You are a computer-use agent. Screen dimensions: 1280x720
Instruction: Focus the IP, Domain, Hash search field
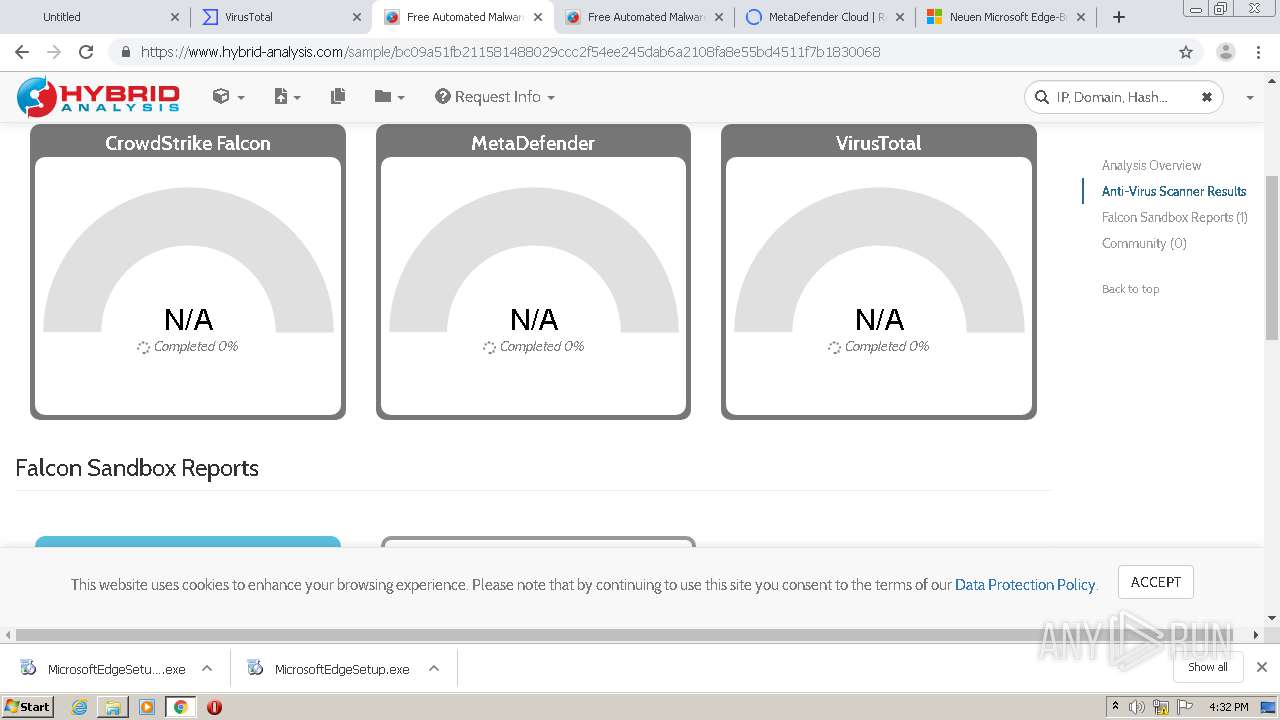[x=1124, y=97]
